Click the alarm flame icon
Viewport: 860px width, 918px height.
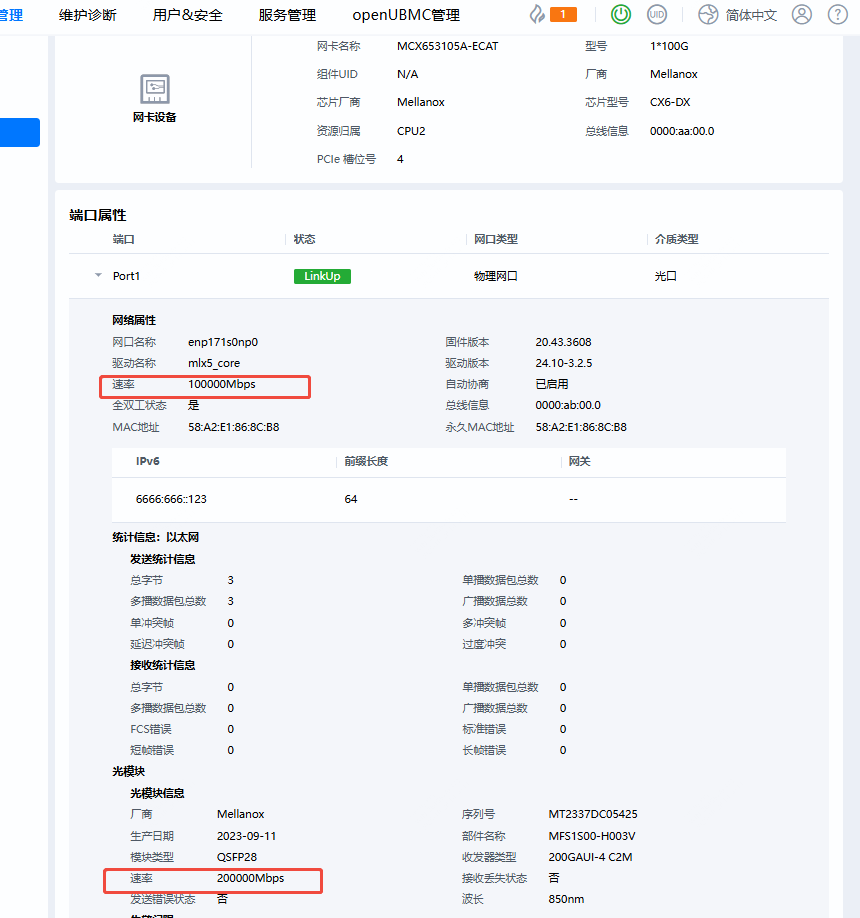coord(537,15)
